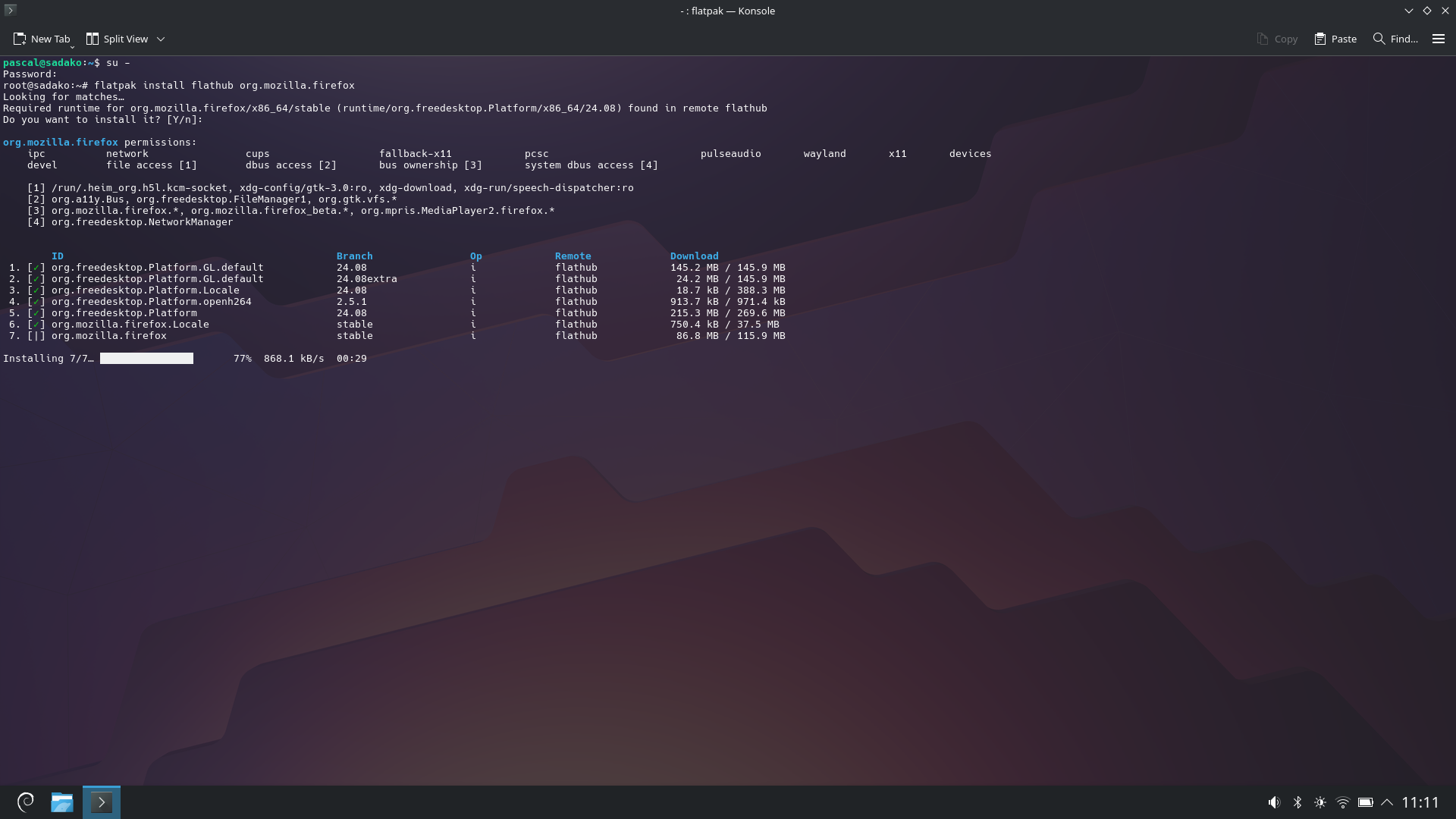This screenshot has width=1456, height=819.
Task: Click the Paste button
Action: coord(1335,39)
